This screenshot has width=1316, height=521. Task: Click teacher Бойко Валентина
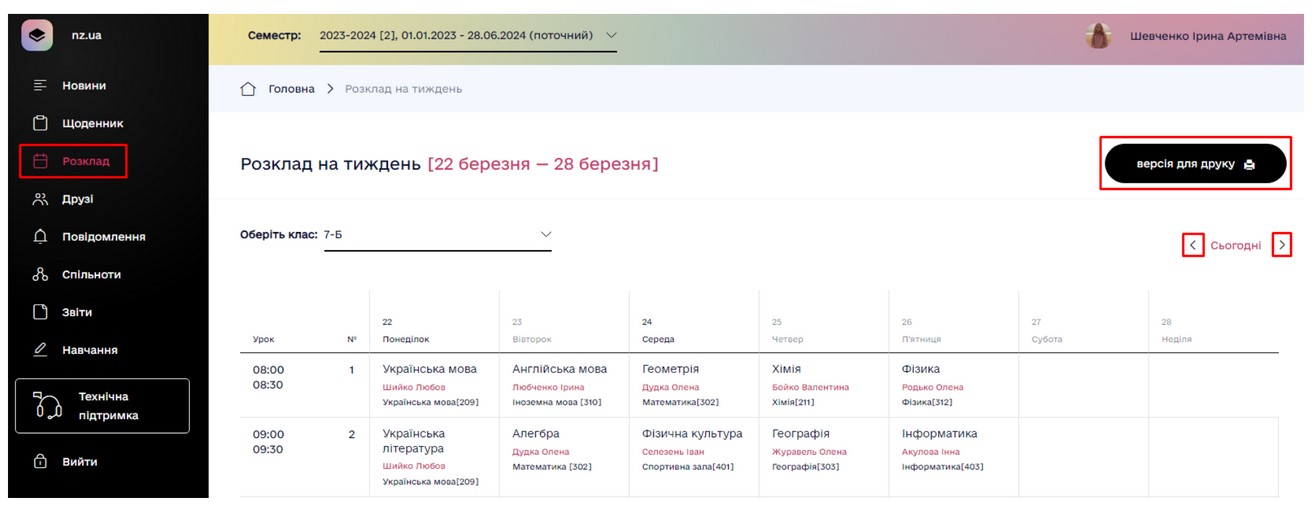click(x=810, y=387)
